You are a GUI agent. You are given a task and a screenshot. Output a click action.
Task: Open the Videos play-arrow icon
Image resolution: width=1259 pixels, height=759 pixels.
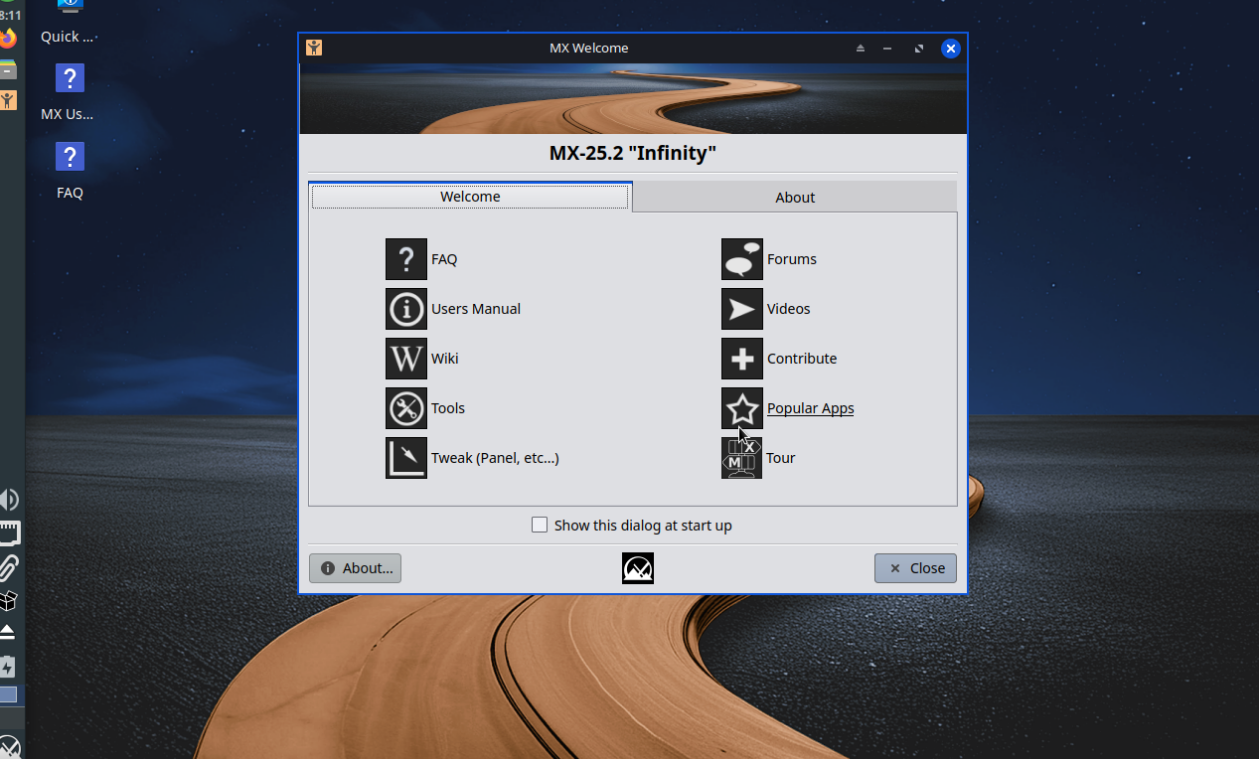(x=742, y=309)
